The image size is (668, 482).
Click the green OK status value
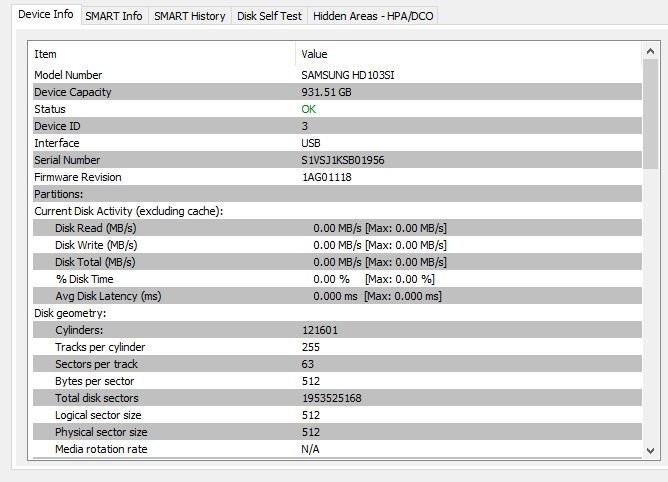pyautogui.click(x=309, y=109)
